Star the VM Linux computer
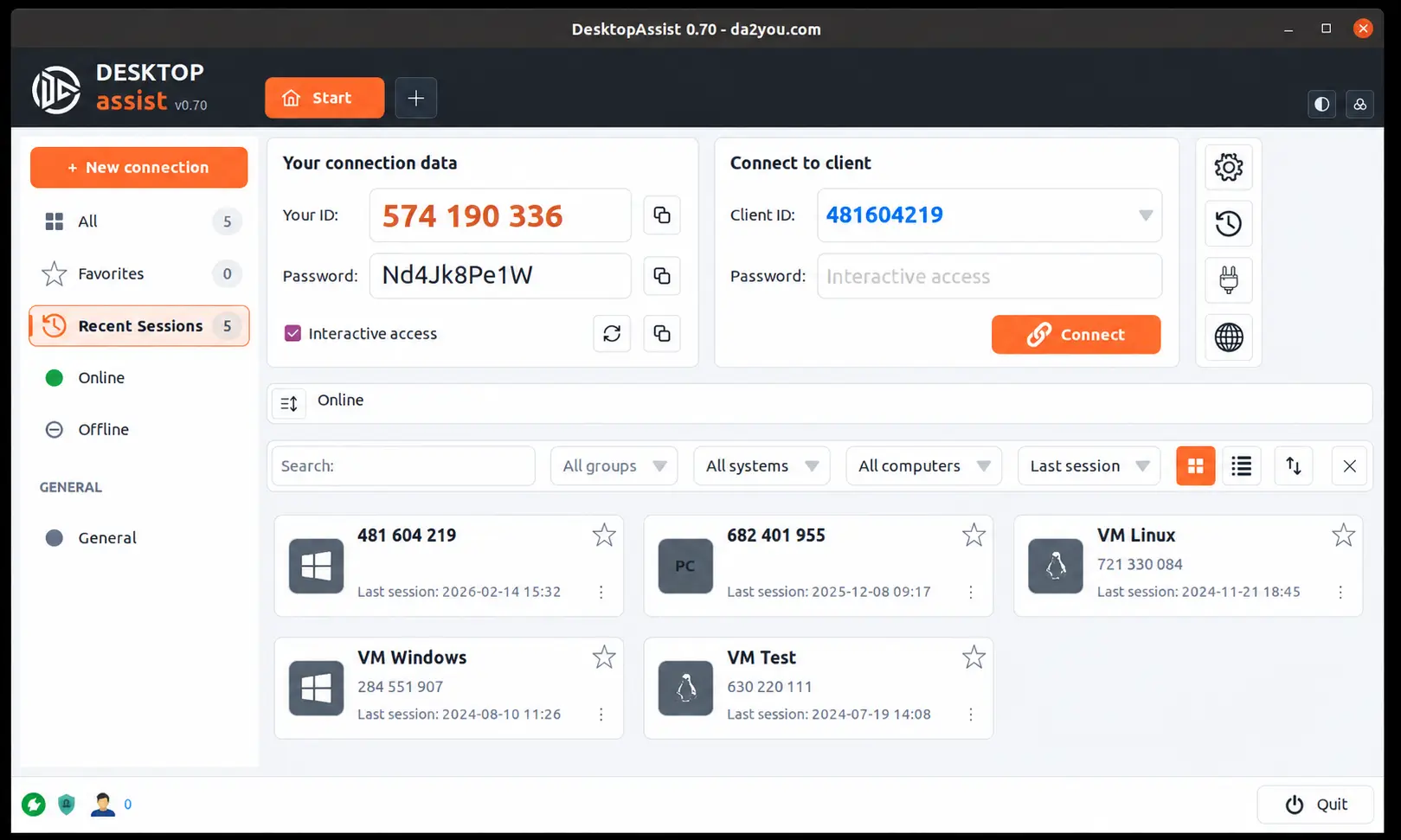This screenshot has height=840, width=1401. [1343, 535]
